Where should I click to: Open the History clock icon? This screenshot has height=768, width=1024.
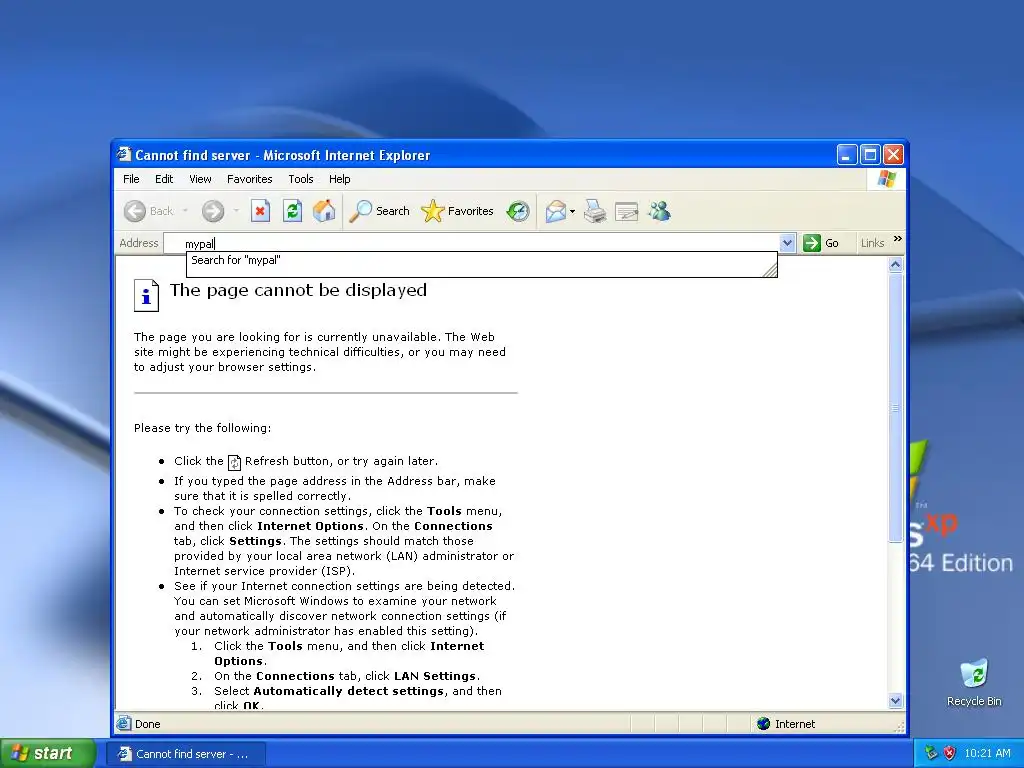point(518,211)
